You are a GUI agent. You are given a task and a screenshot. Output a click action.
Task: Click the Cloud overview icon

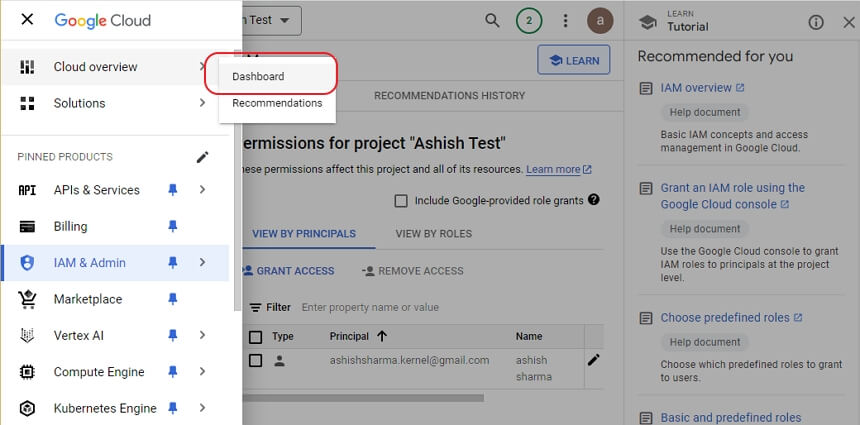(27, 67)
